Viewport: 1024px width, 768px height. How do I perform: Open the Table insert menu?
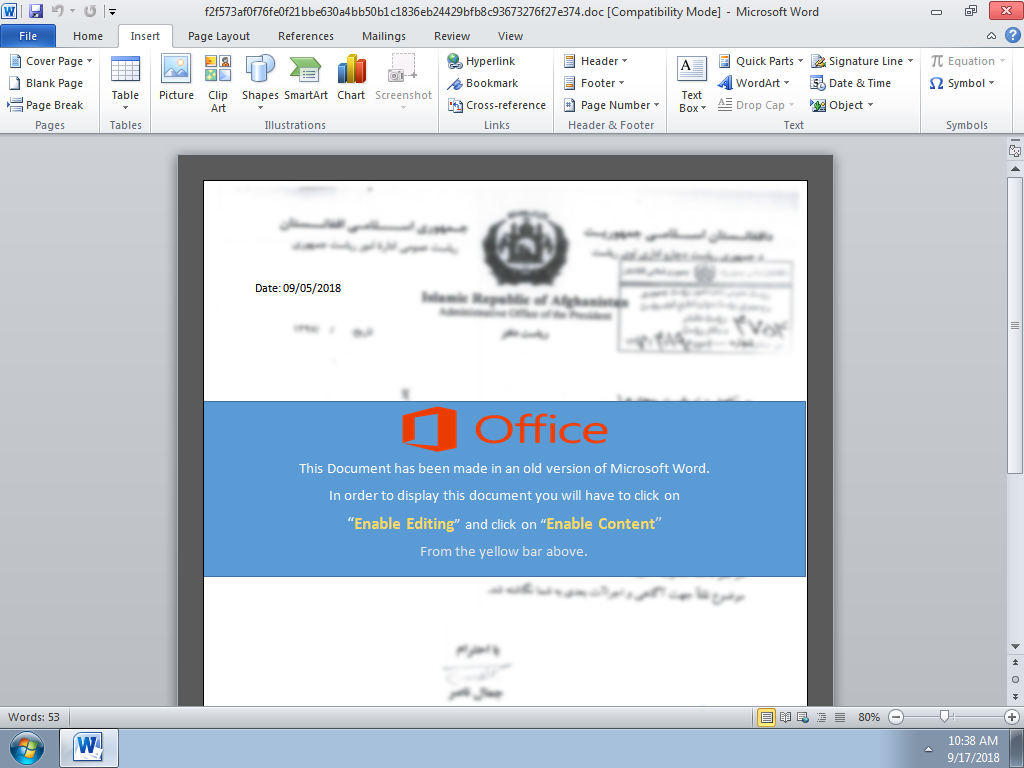[125, 84]
